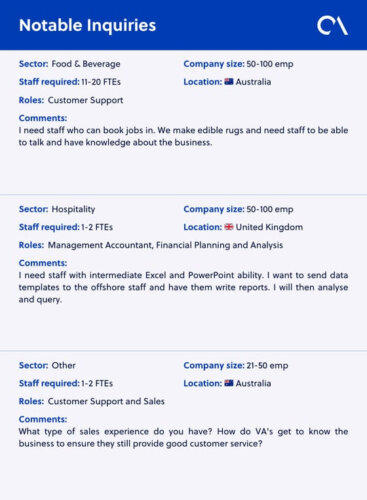Click the company logo in header
This screenshot has height=500, width=367.
point(332,25)
